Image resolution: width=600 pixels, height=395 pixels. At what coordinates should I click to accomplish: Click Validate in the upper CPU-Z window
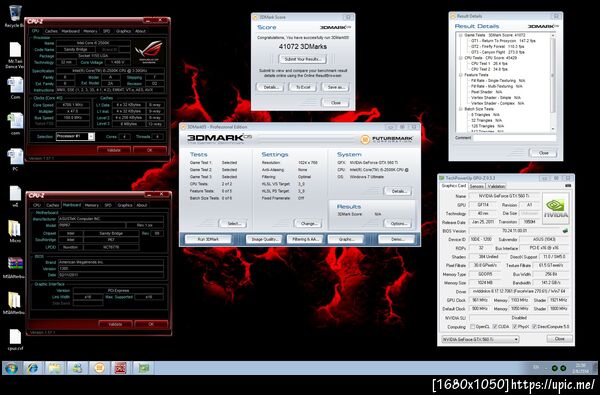(114, 150)
